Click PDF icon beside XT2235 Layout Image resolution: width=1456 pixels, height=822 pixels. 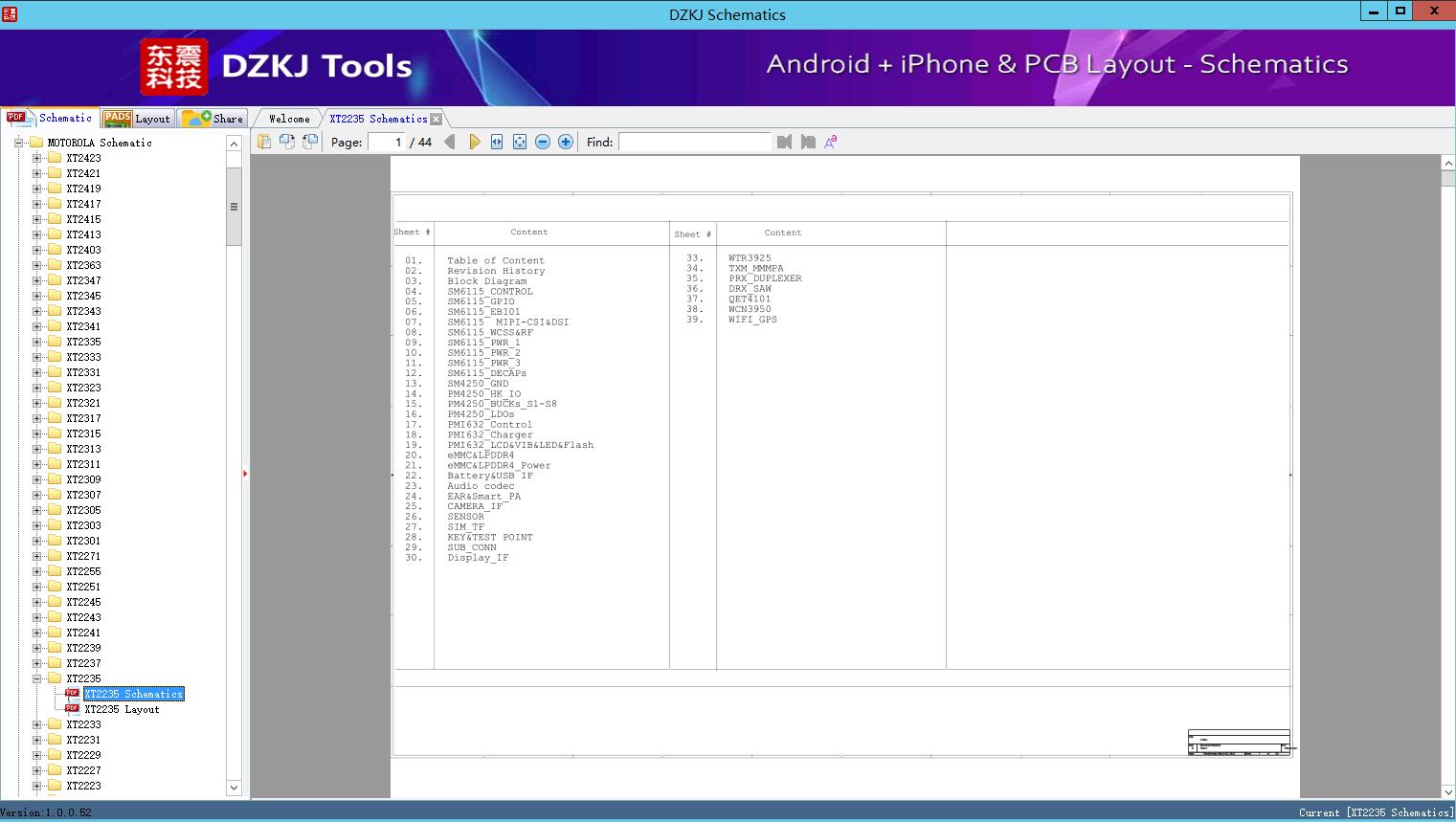coord(72,709)
